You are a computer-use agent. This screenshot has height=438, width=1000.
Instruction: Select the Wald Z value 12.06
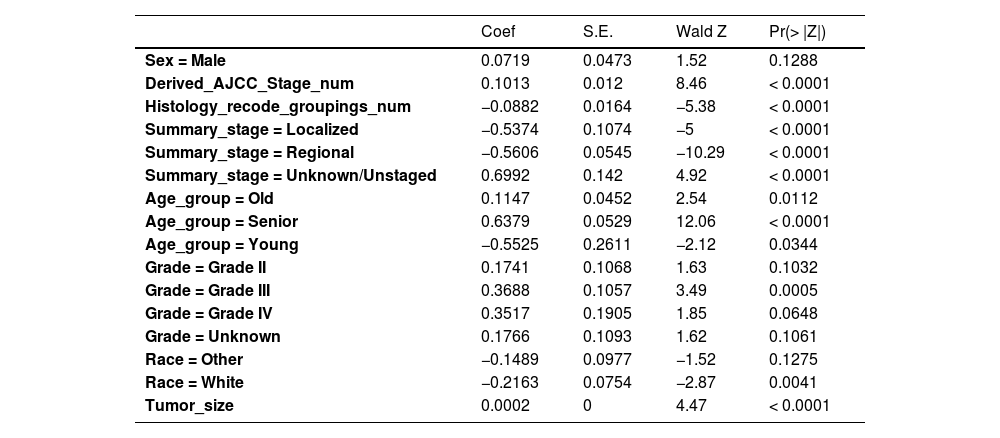[696, 222]
